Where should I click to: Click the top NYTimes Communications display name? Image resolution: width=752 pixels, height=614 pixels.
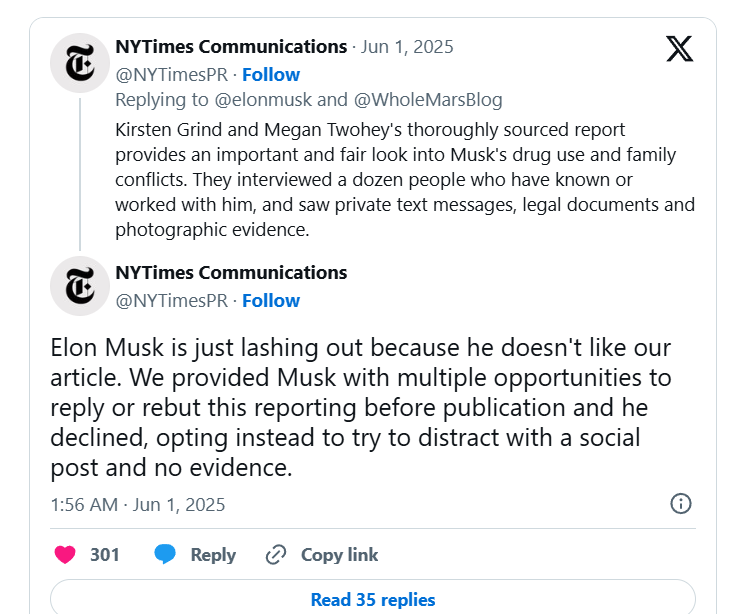tap(231, 46)
